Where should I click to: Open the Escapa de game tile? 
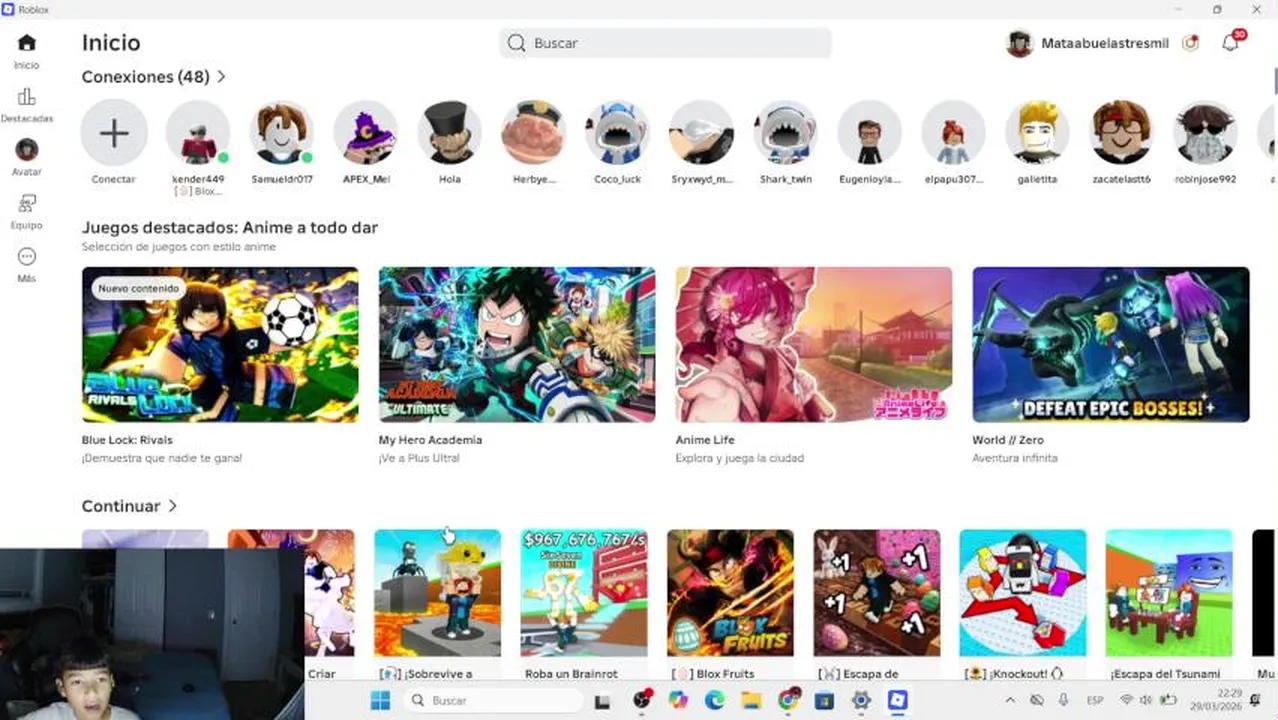877,593
